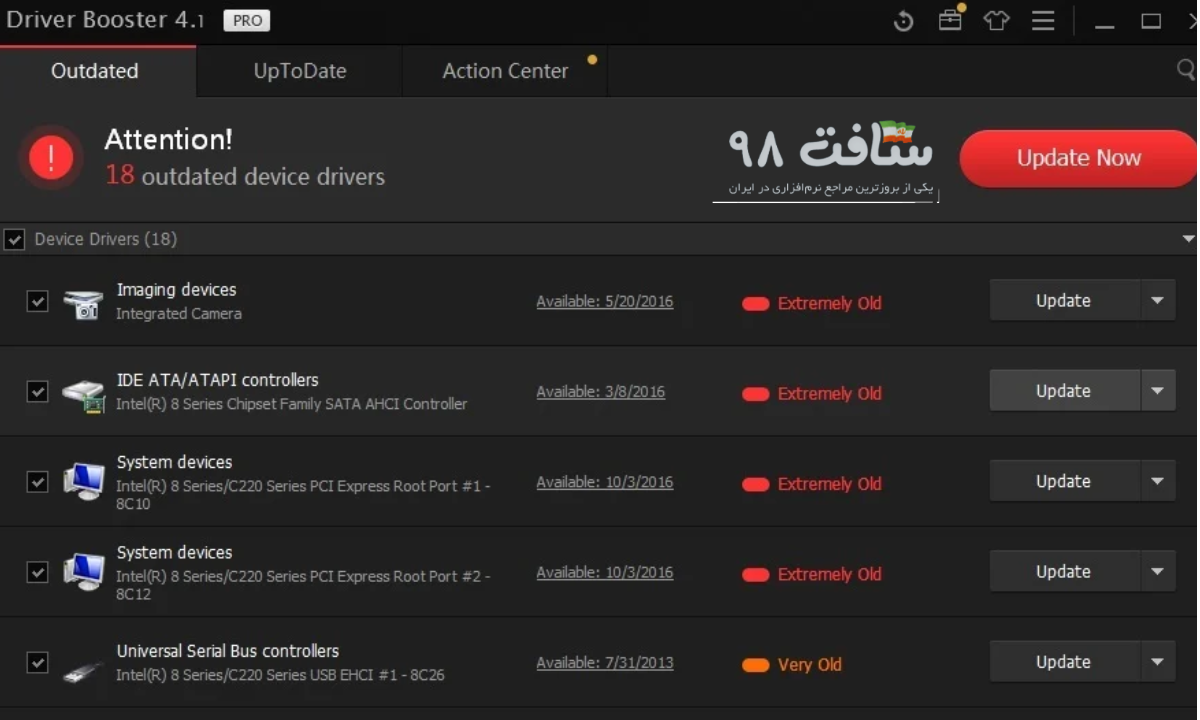
Task: Uncheck the Imaging devices checkbox
Action: point(37,301)
